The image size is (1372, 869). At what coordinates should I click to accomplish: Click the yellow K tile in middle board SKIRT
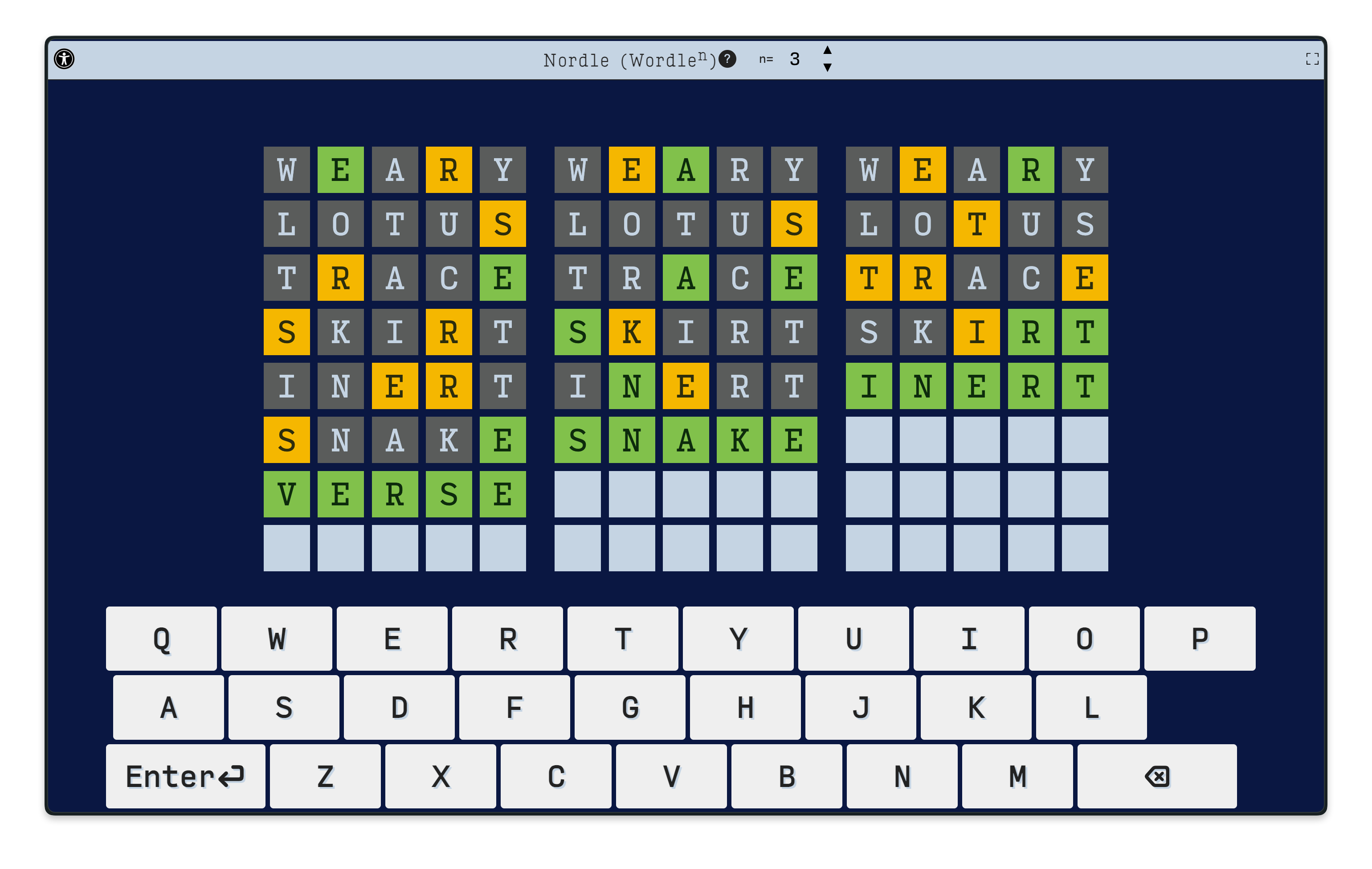[x=631, y=332]
